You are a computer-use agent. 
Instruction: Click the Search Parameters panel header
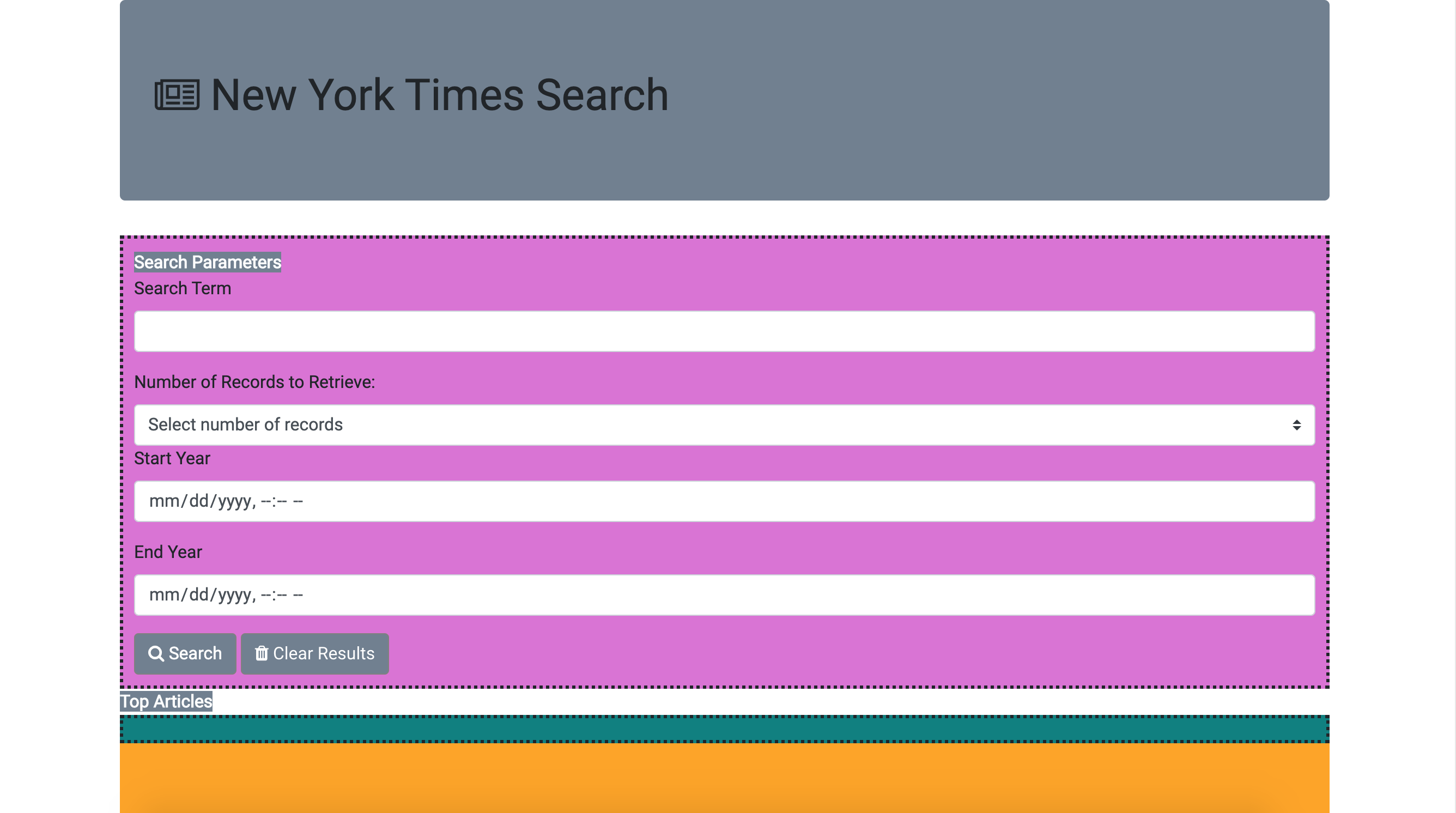pos(208,262)
